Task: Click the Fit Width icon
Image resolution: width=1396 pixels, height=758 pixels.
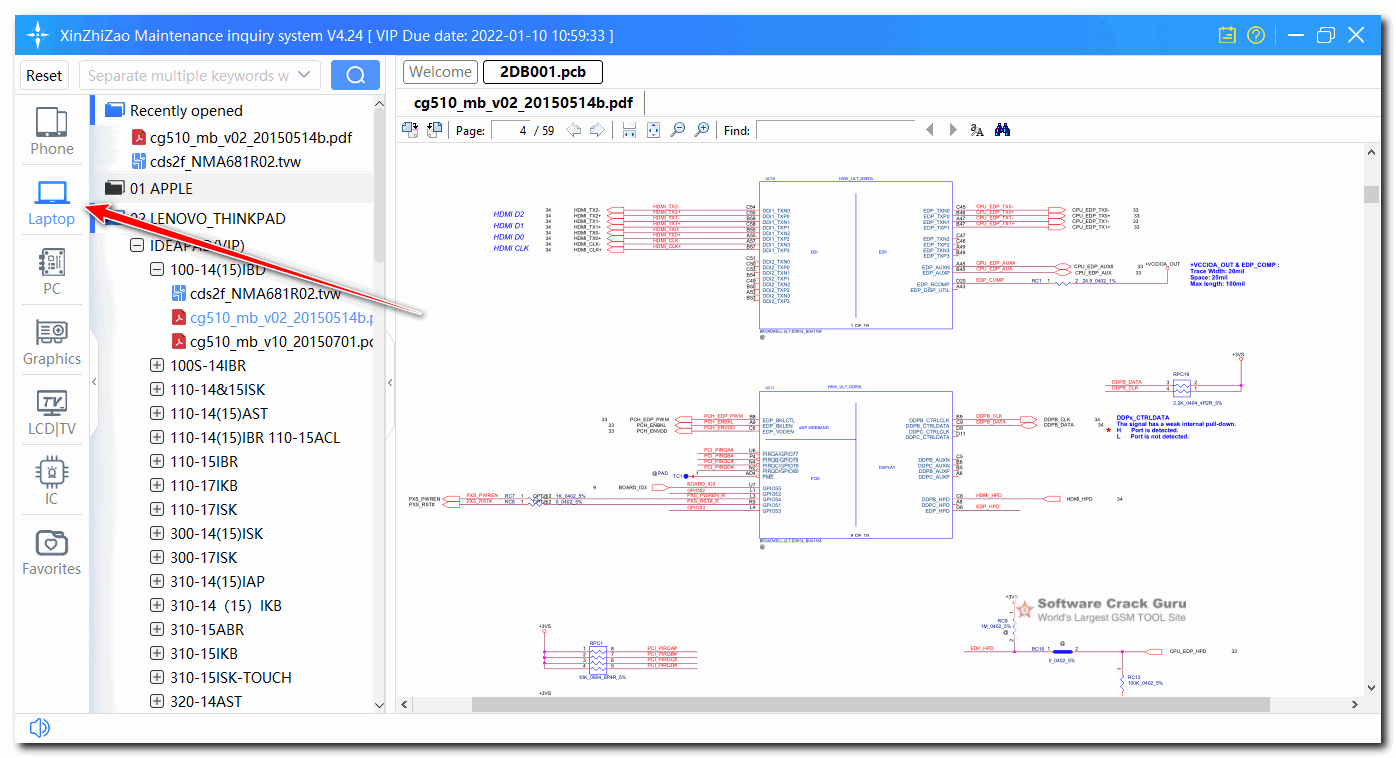Action: 628,129
